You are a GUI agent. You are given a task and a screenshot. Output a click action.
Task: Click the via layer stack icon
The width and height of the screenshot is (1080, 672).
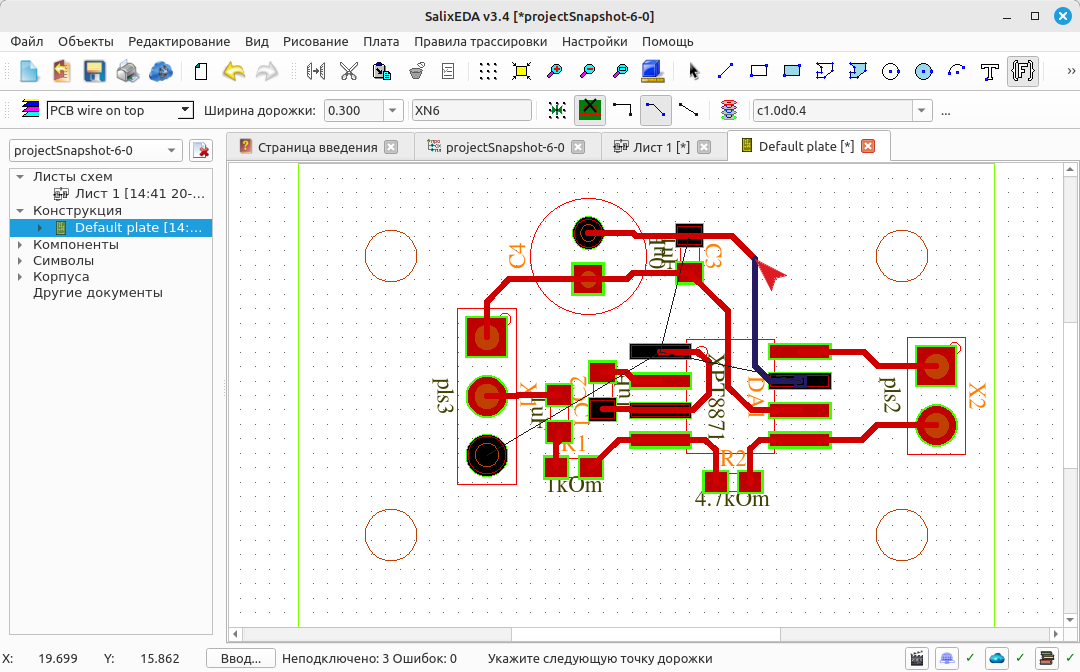tap(729, 109)
